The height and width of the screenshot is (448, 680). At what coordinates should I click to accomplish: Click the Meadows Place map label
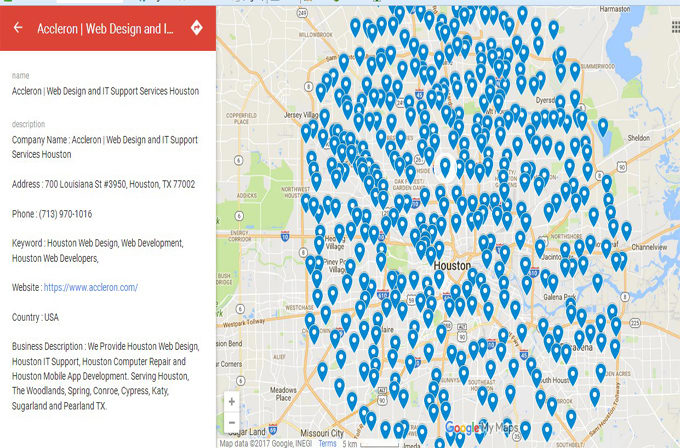pyautogui.click(x=283, y=394)
